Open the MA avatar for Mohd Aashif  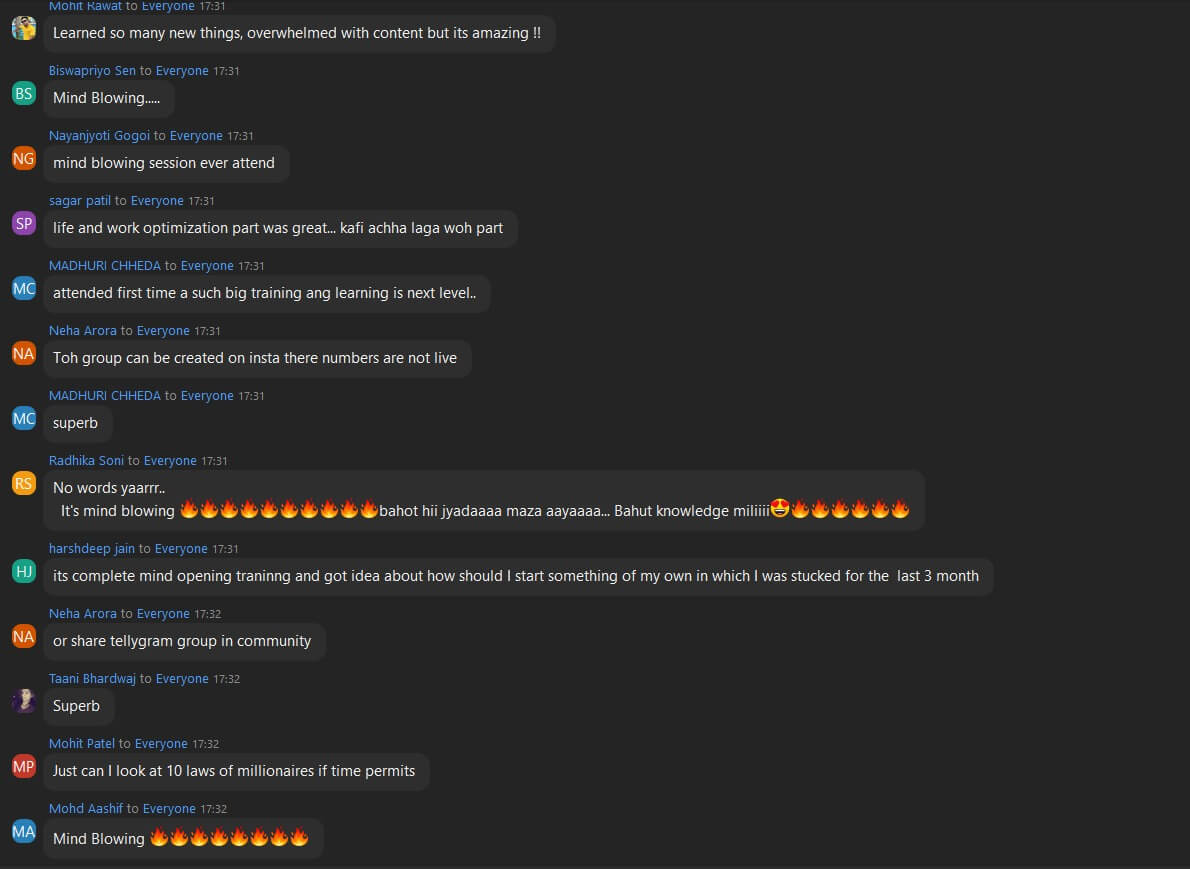point(24,831)
